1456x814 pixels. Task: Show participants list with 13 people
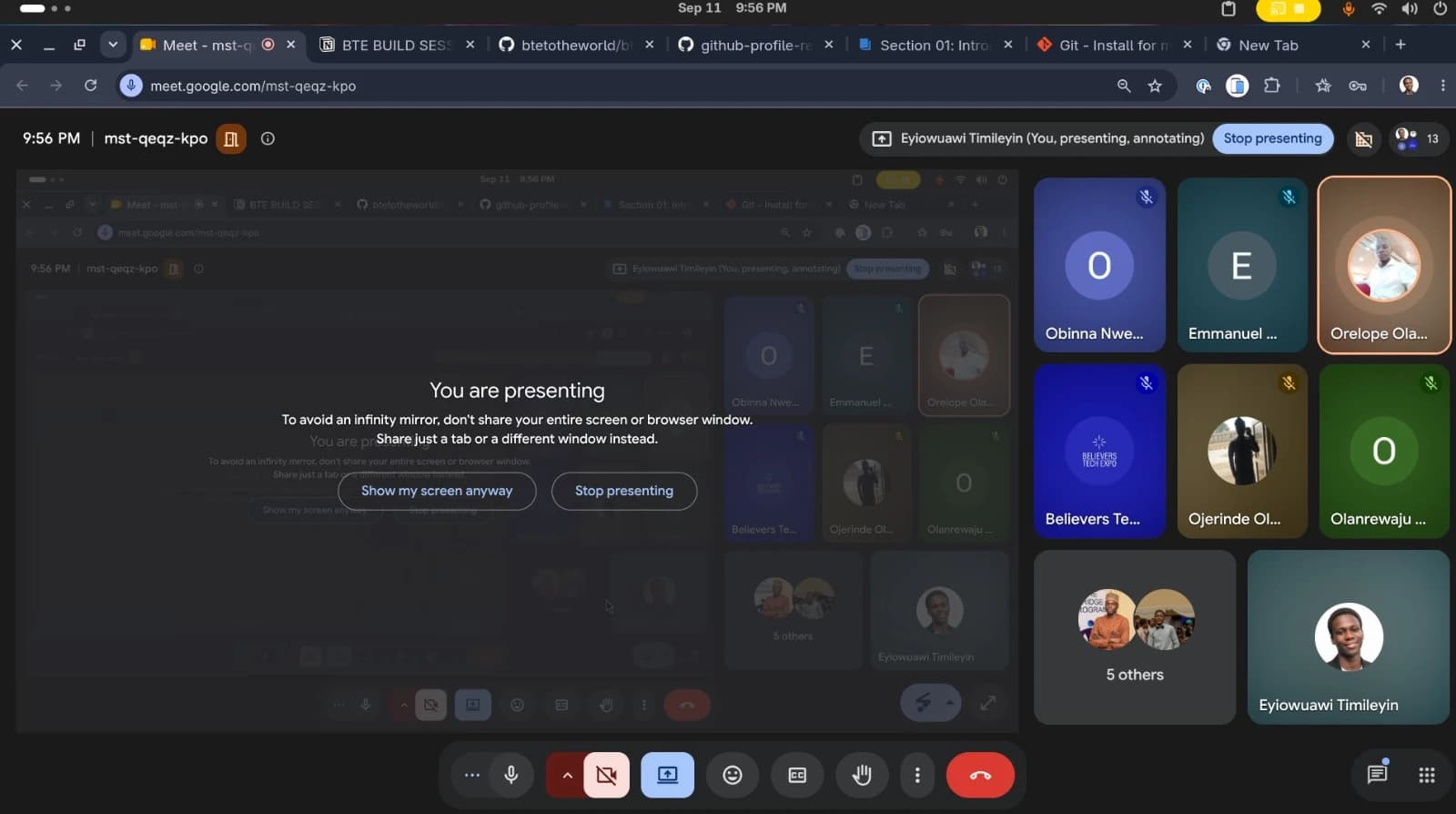point(1418,138)
